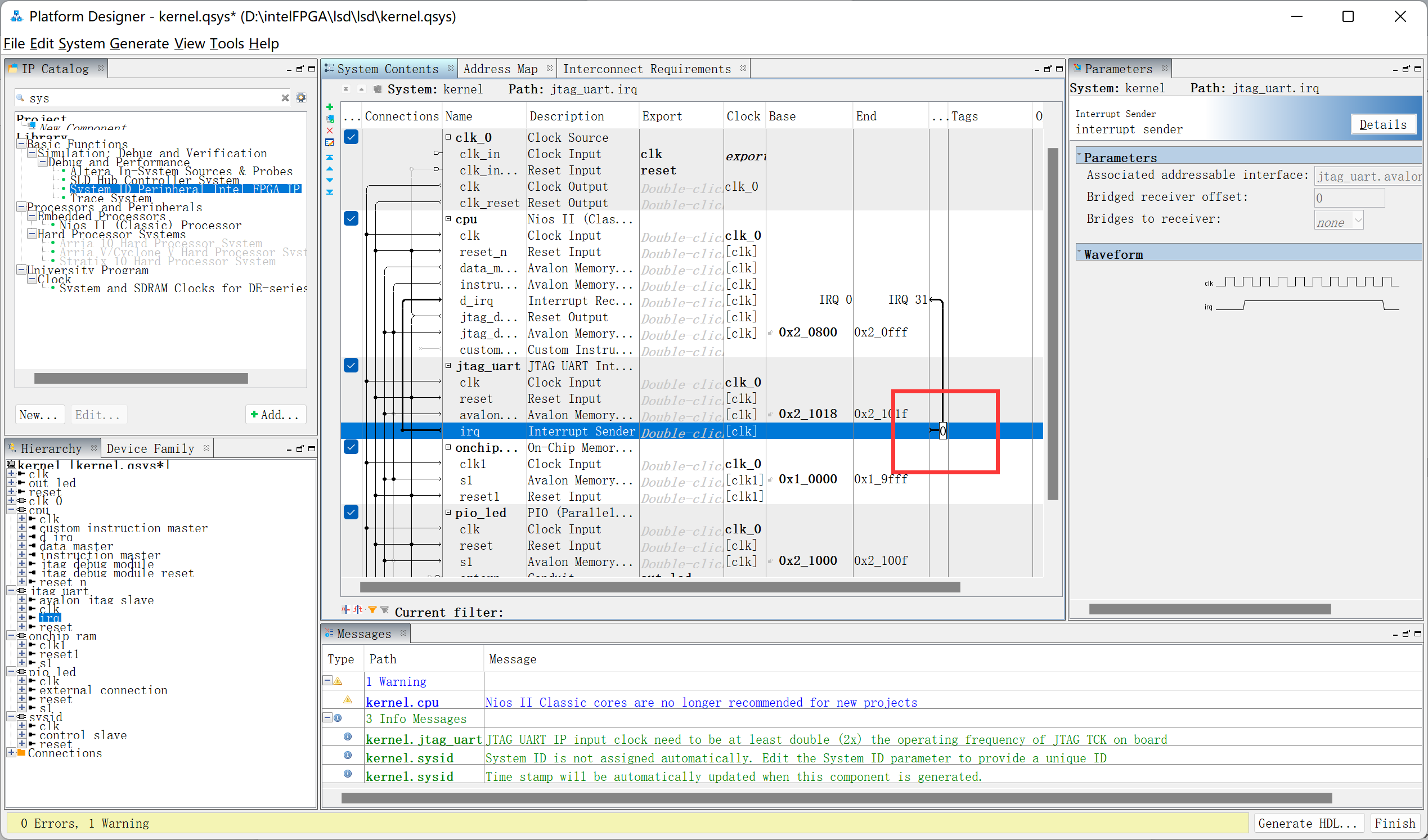The image size is (1428, 840).
Task: Click the Details button
Action: (x=1382, y=124)
